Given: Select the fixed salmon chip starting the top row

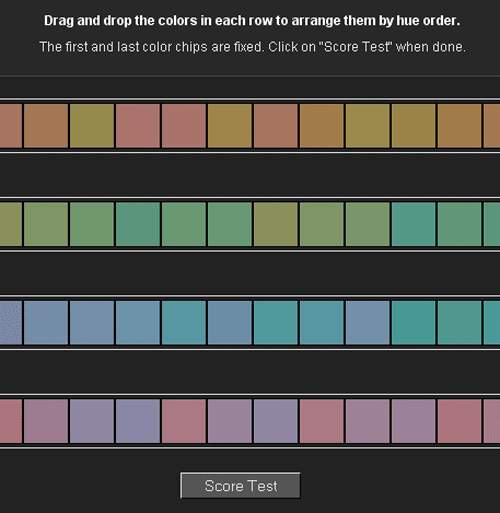Looking at the screenshot, I should click(x=11, y=126).
